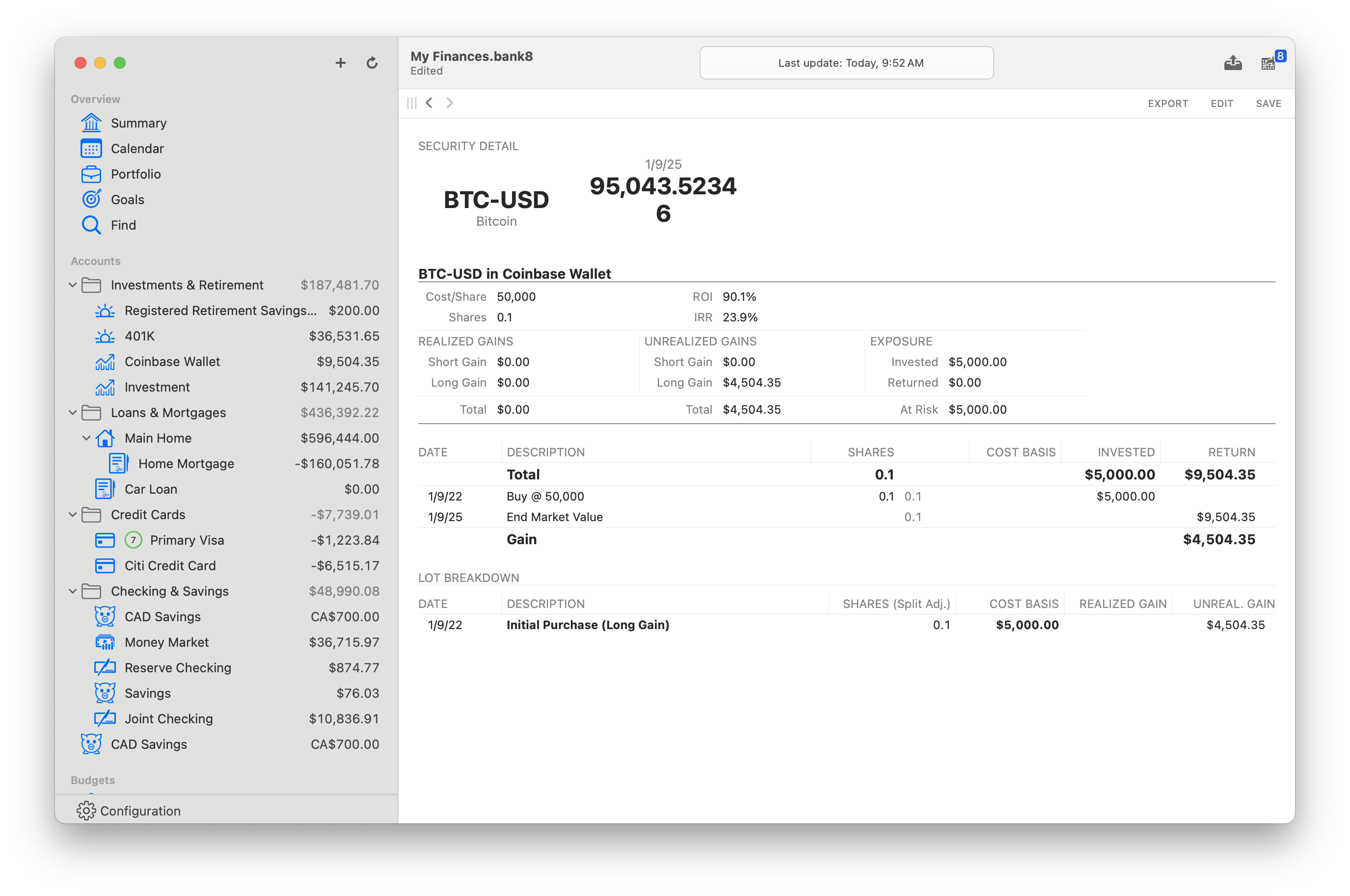This screenshot has width=1350, height=896.
Task: Click the Investments & Retirement total $187,481.70
Action: 340,285
